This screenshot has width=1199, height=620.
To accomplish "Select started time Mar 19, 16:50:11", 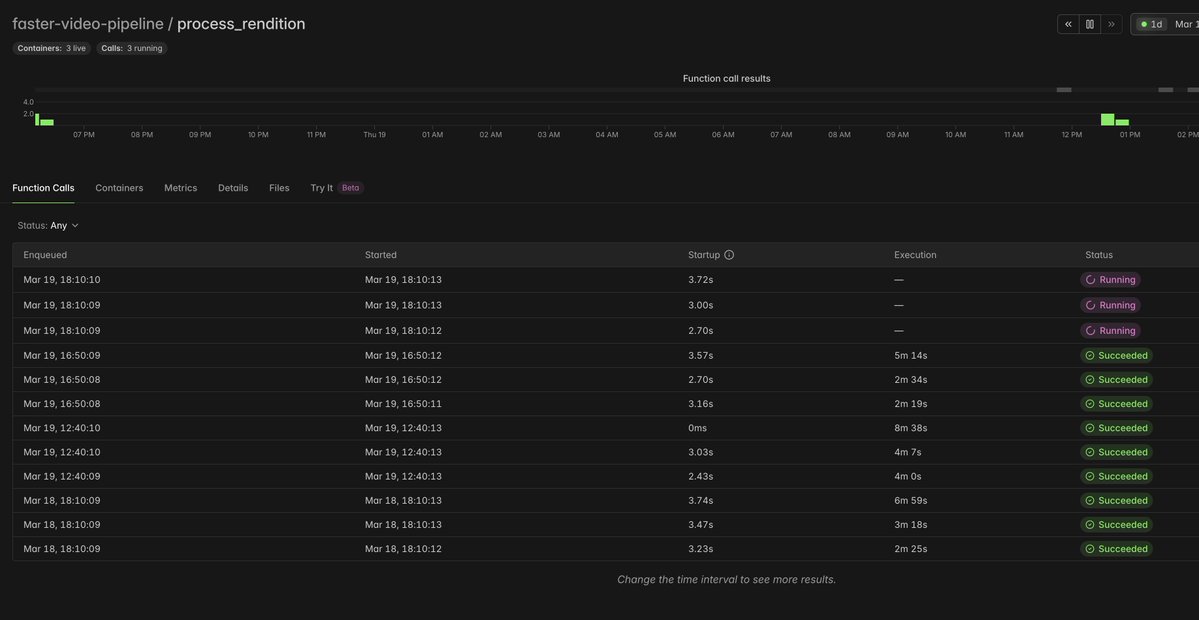I will (x=403, y=404).
